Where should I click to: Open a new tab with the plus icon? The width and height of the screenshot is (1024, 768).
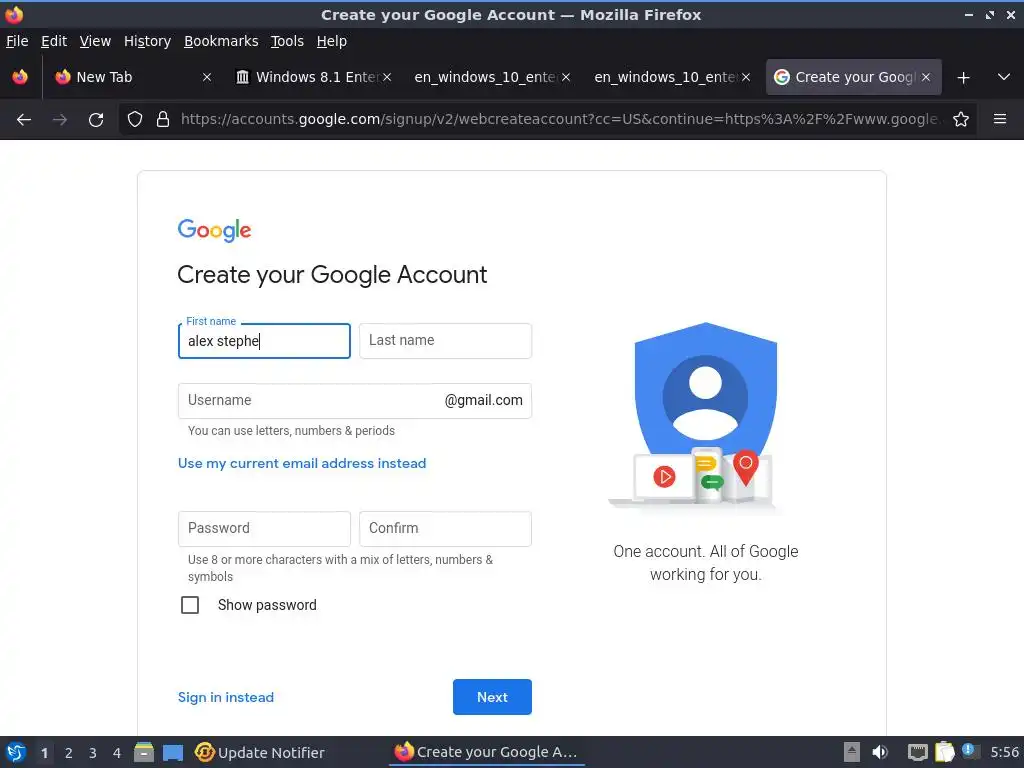[963, 78]
